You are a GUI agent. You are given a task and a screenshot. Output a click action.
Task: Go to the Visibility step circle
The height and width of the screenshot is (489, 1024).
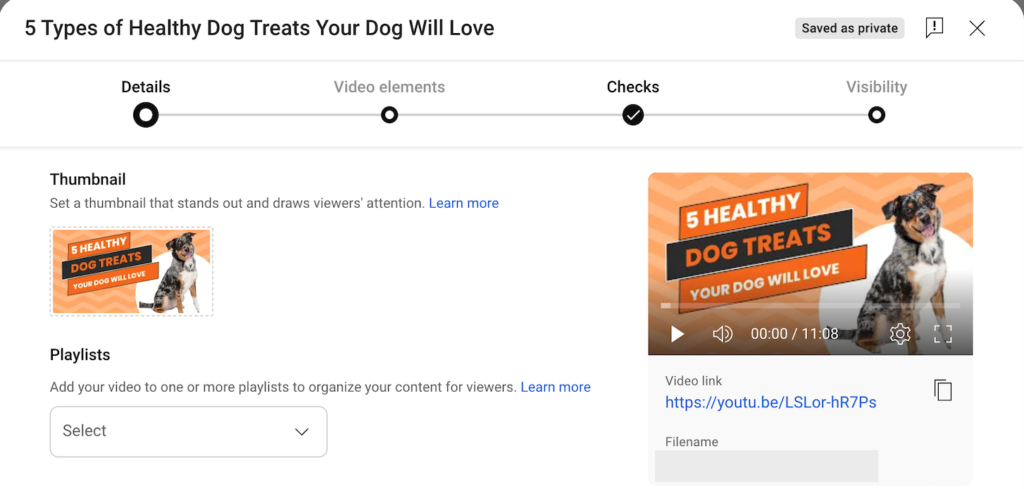point(876,115)
